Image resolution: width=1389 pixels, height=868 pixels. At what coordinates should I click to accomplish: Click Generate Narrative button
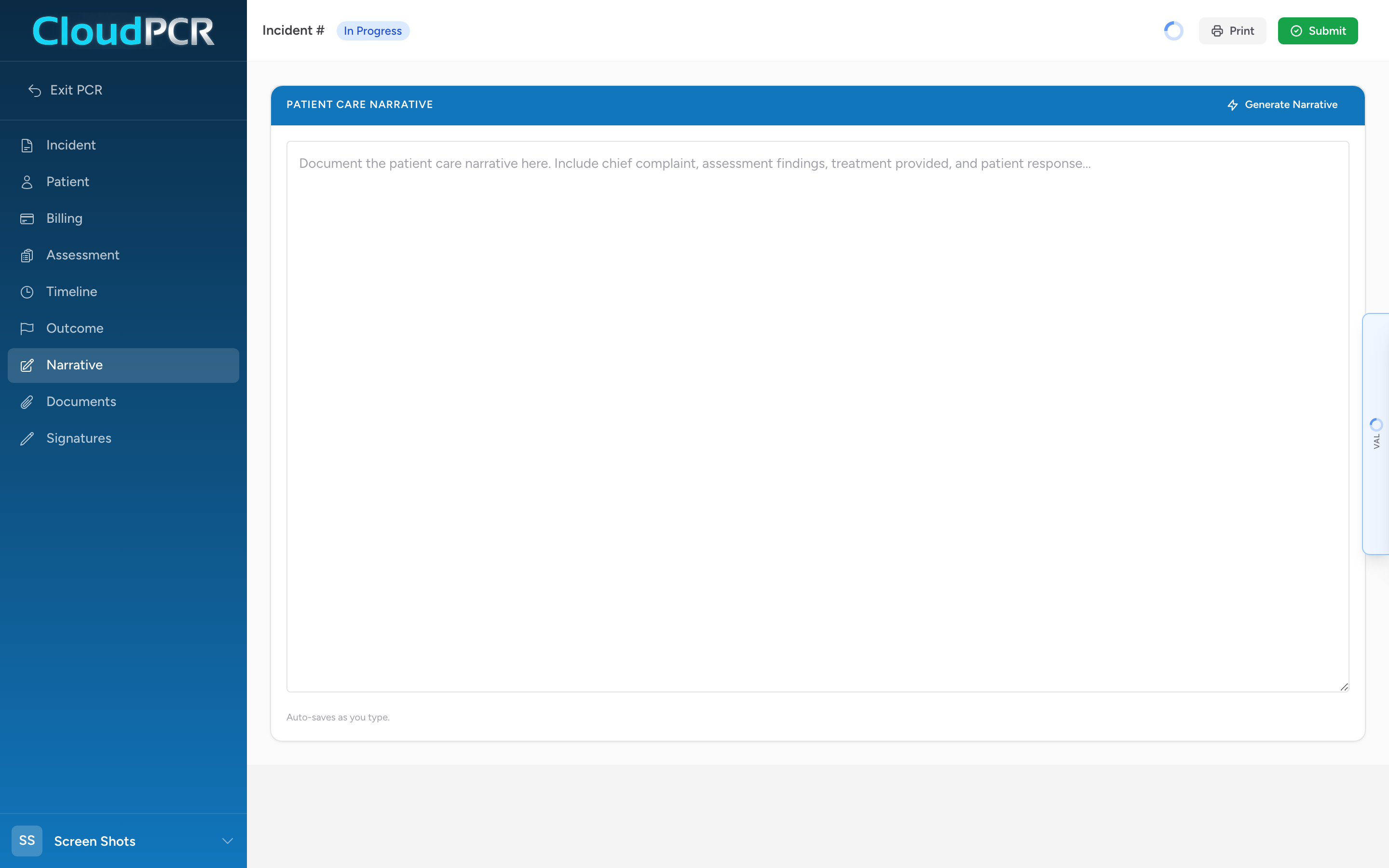tap(1281, 105)
